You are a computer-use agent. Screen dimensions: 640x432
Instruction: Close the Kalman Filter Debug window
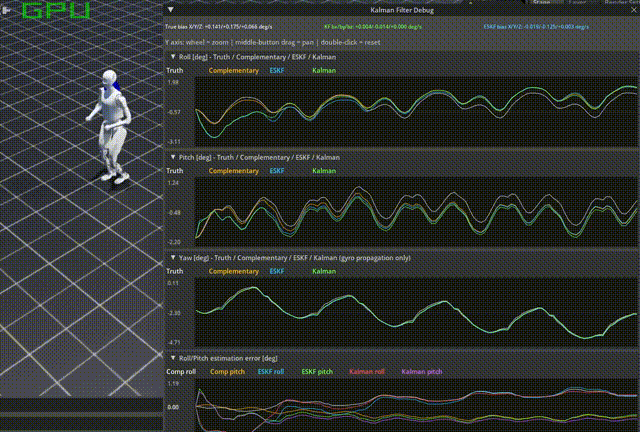(634, 10)
